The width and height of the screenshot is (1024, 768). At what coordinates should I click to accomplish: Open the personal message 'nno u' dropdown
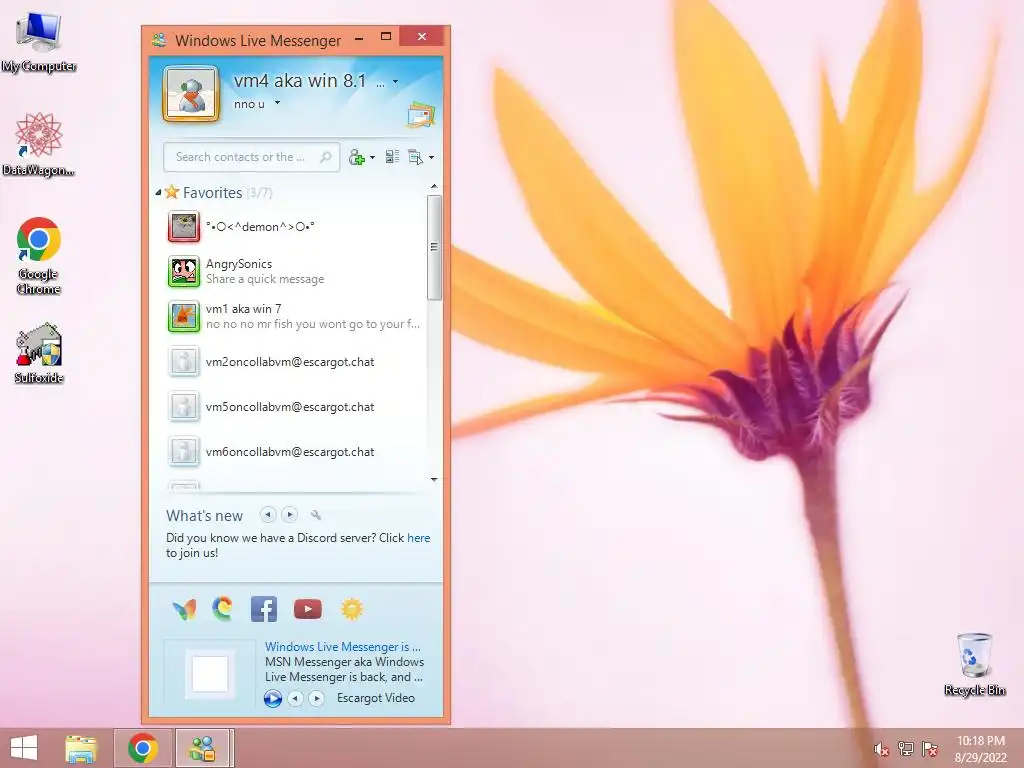coord(277,103)
